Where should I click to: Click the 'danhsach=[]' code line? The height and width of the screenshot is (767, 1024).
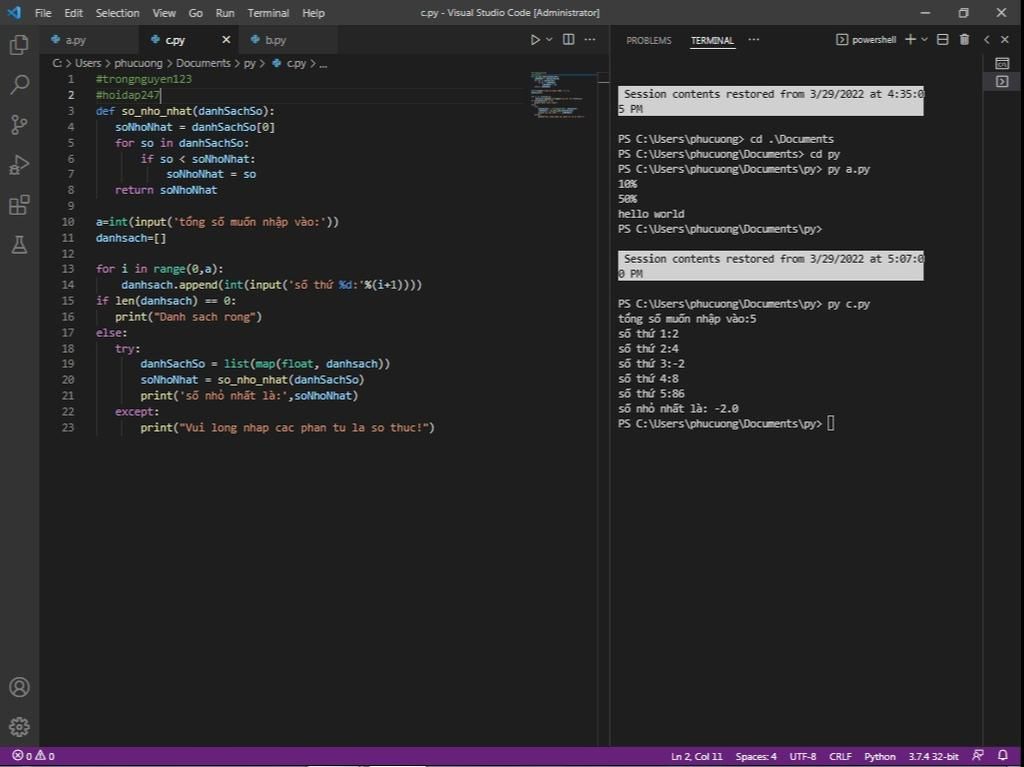pyautogui.click(x=131, y=238)
